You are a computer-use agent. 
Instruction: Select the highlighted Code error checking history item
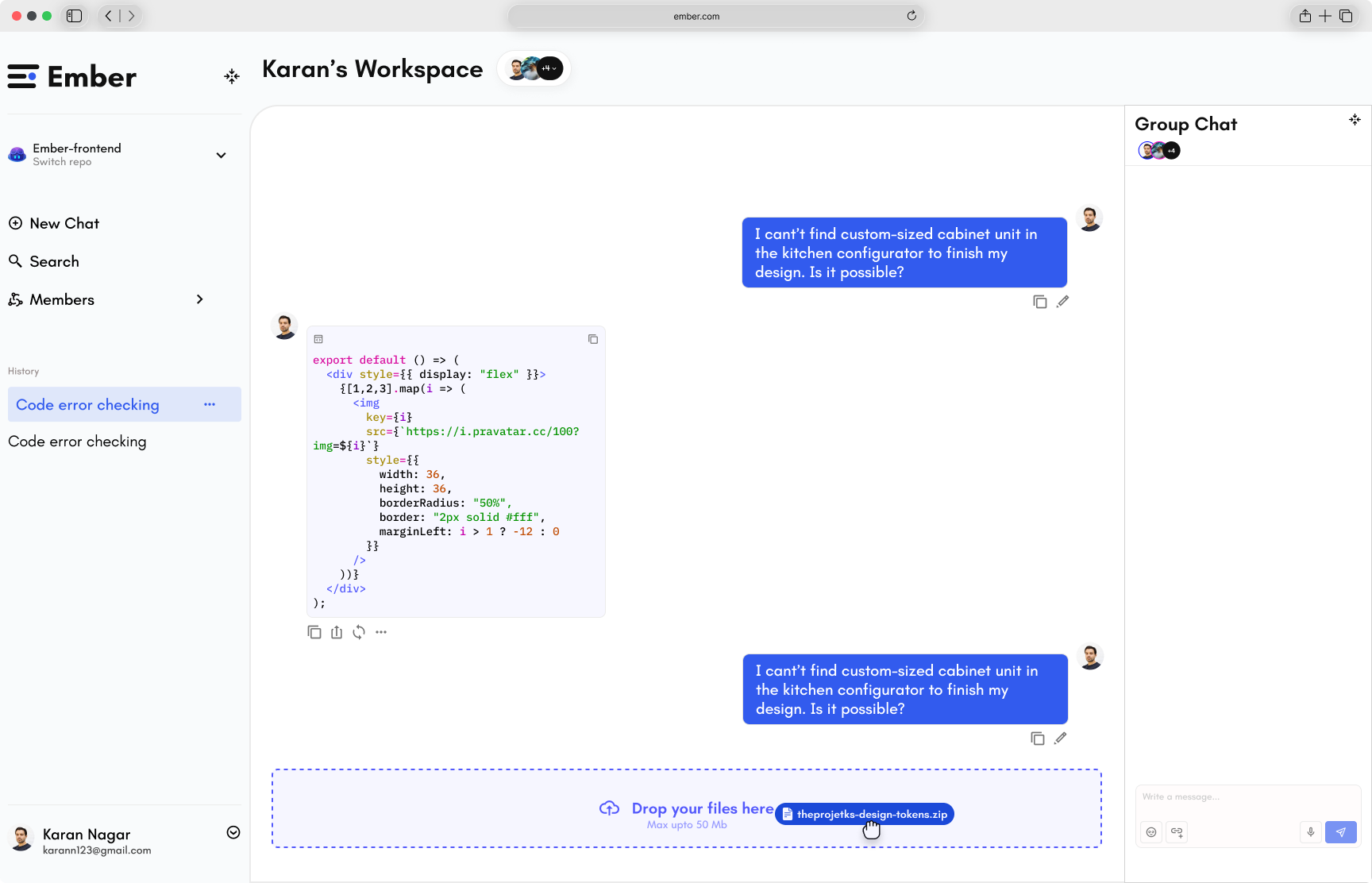125,404
